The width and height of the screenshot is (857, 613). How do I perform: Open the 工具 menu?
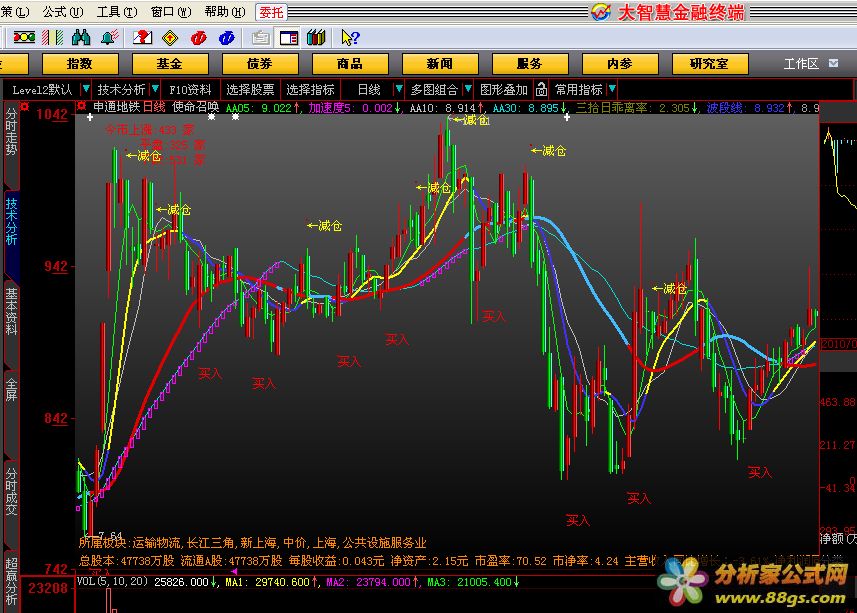116,12
